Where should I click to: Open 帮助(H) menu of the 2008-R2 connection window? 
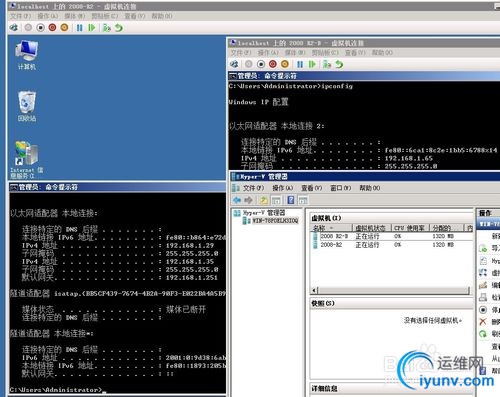(x=162, y=16)
